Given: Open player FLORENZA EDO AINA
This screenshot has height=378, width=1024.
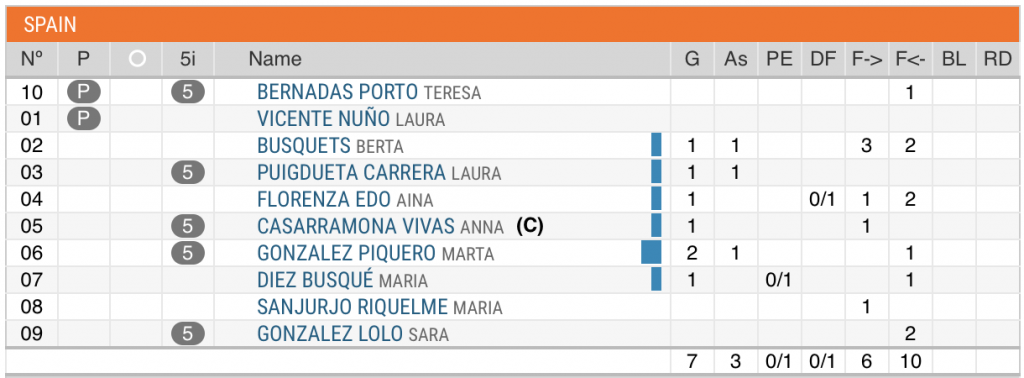Looking at the screenshot, I should [x=345, y=199].
